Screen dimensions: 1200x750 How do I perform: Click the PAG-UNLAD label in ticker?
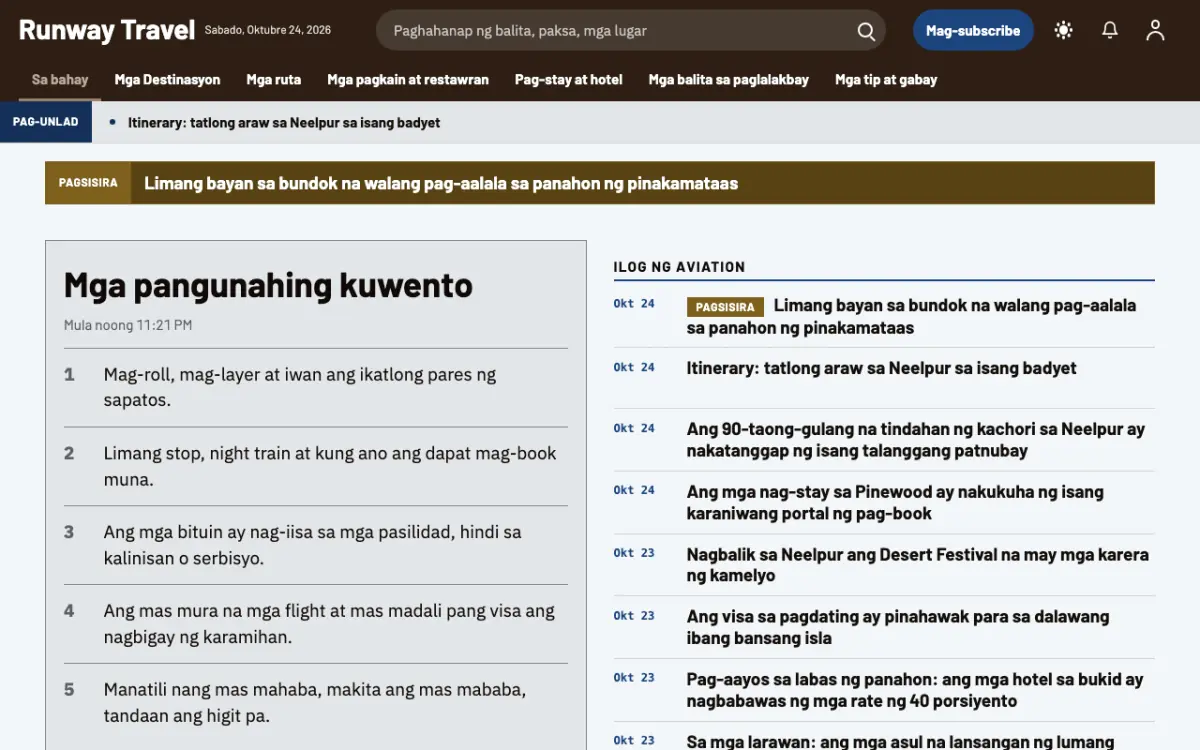coord(46,122)
